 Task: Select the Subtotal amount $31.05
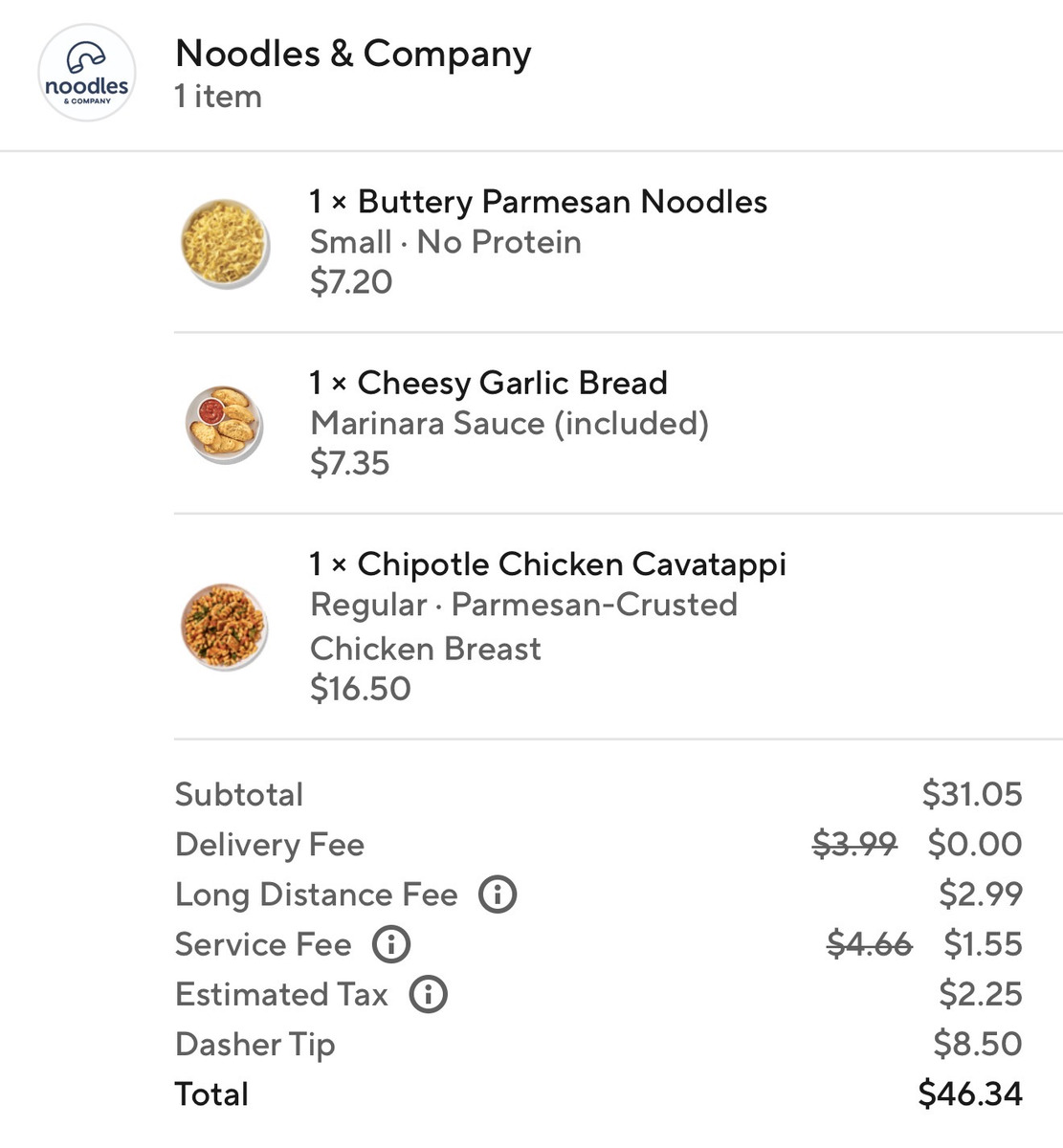[971, 794]
